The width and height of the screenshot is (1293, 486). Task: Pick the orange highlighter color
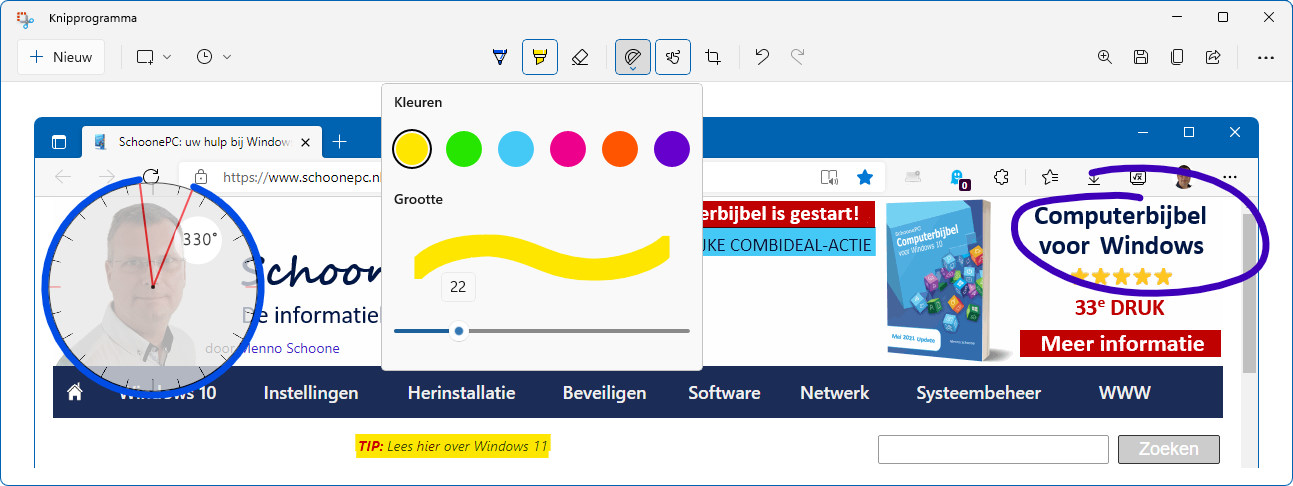click(620, 148)
